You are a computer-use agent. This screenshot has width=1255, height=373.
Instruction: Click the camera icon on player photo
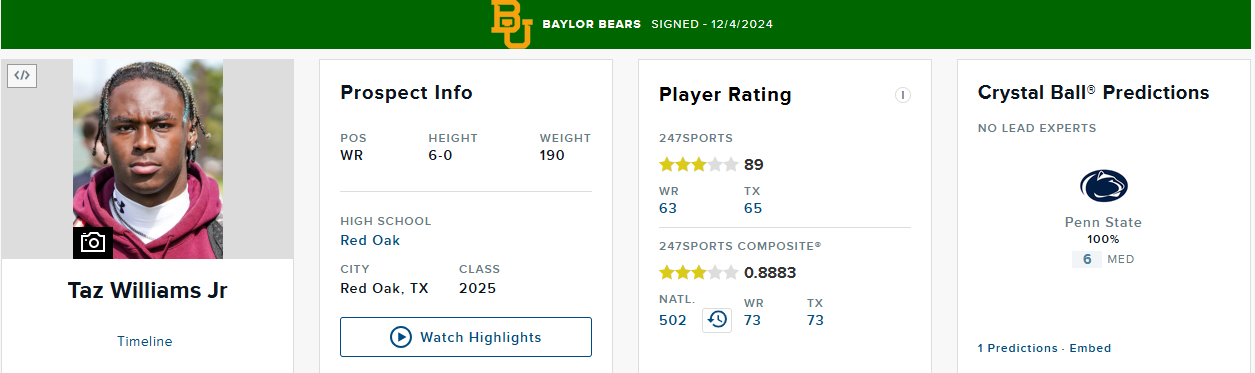pos(93,242)
